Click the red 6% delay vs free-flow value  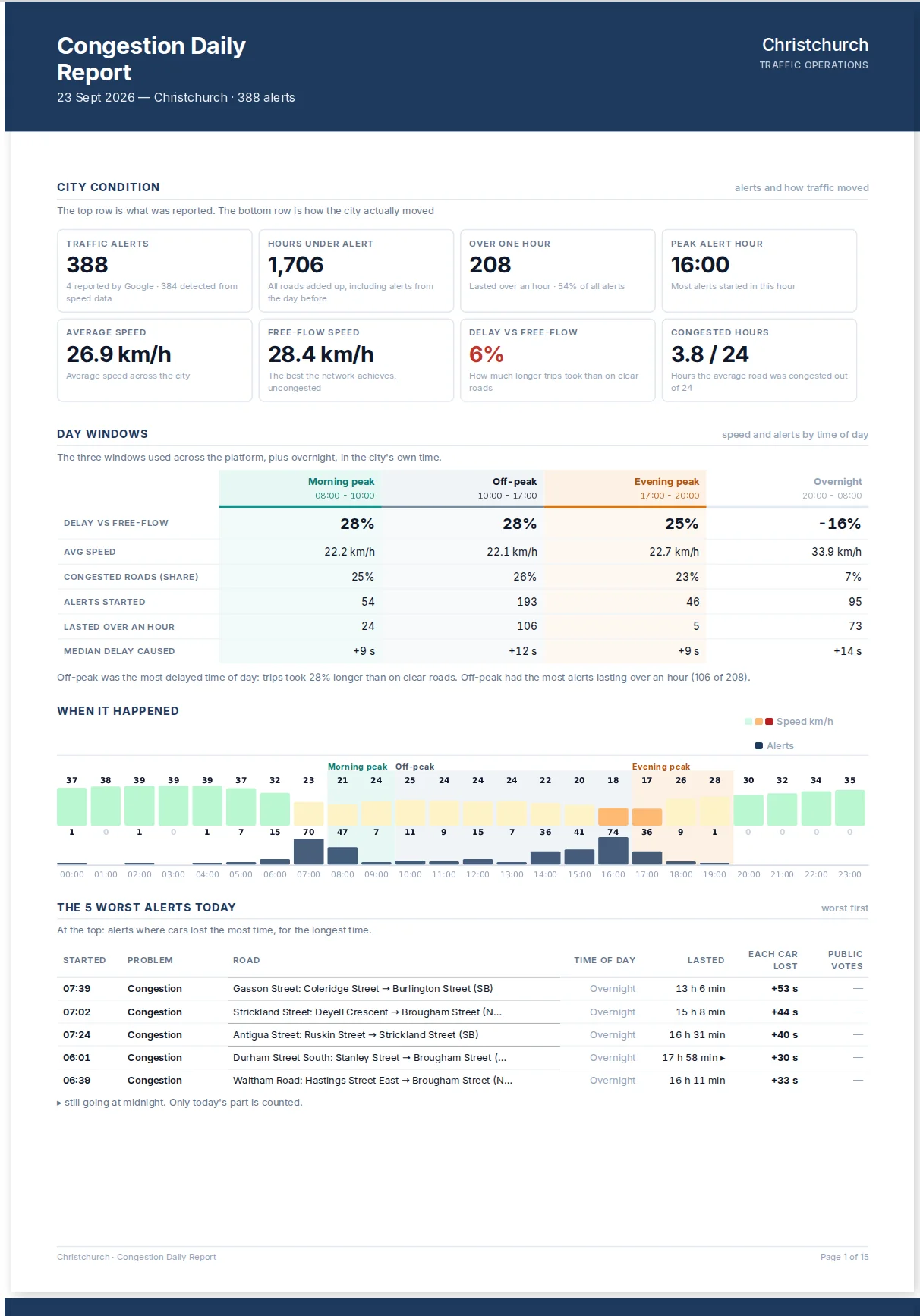click(486, 354)
